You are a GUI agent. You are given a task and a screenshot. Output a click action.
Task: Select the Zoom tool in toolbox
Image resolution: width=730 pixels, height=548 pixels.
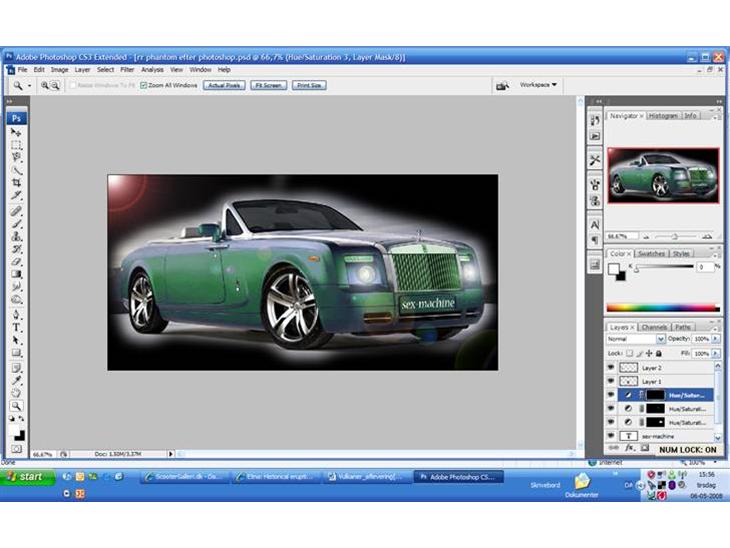[17, 406]
